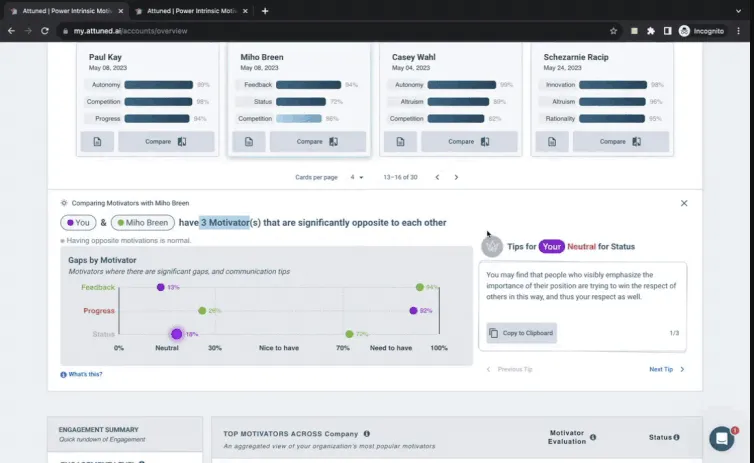Click info icon beside Top Motivators heading
754x463 pixels.
367,434
